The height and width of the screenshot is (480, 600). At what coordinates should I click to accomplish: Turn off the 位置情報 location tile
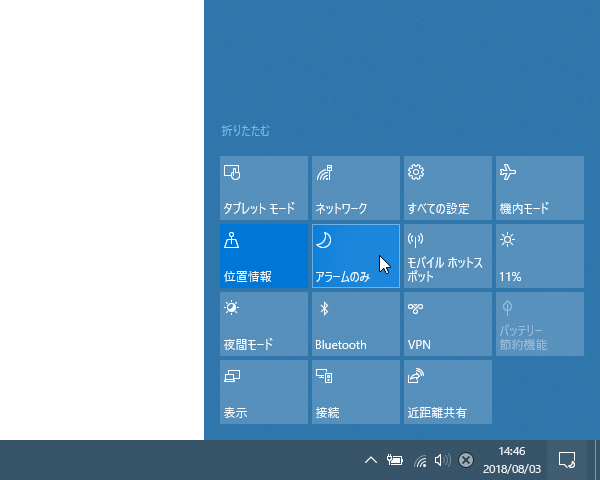pos(264,256)
